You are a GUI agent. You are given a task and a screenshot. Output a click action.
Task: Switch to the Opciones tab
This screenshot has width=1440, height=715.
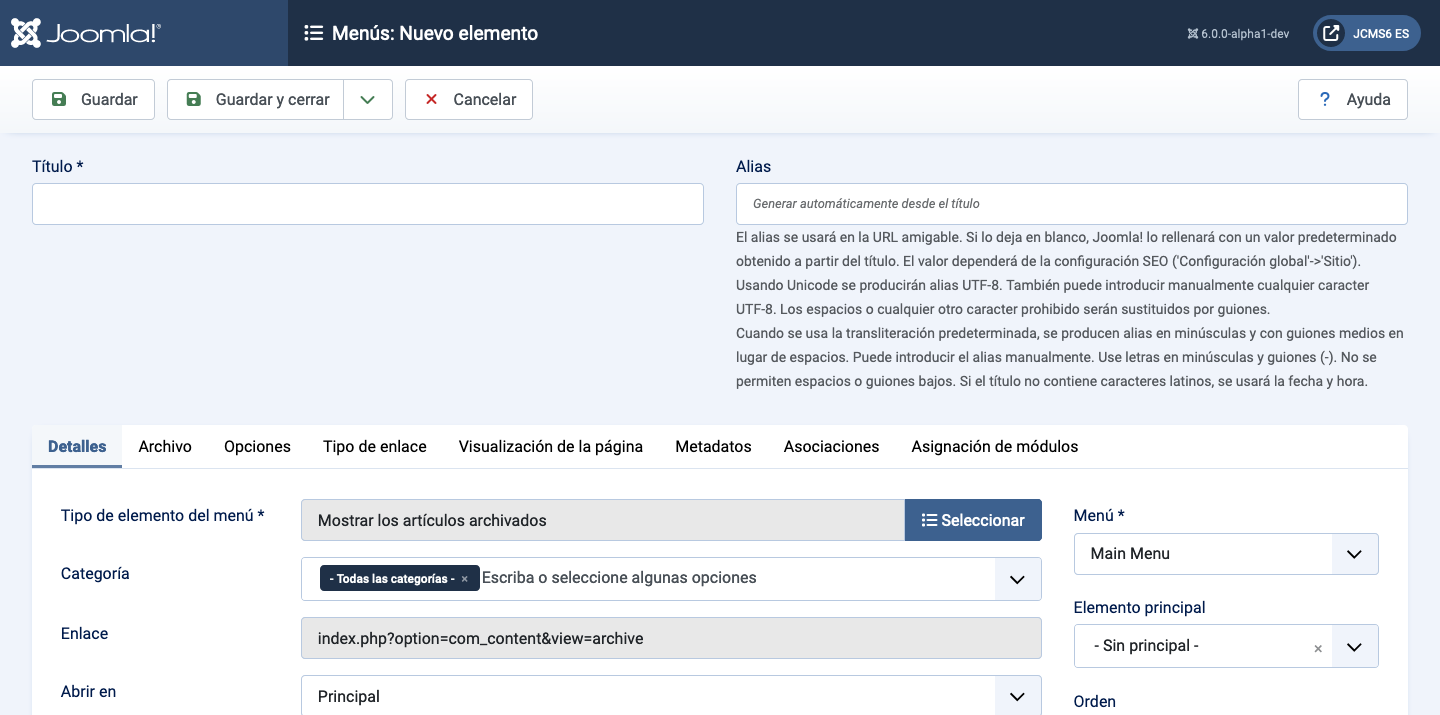click(x=257, y=446)
